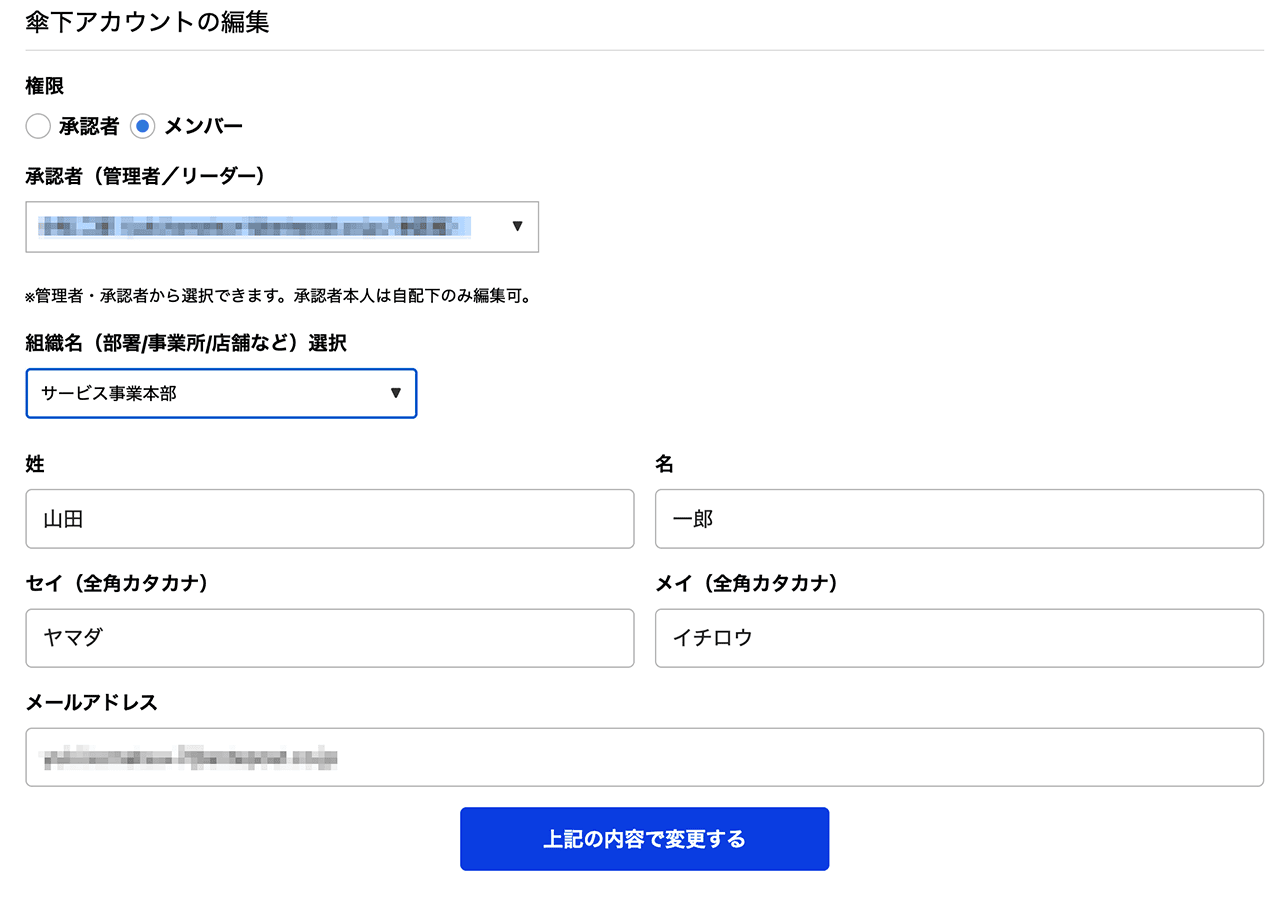Click the 上記の内容で変更する button
The image size is (1280, 907).
coord(644,839)
